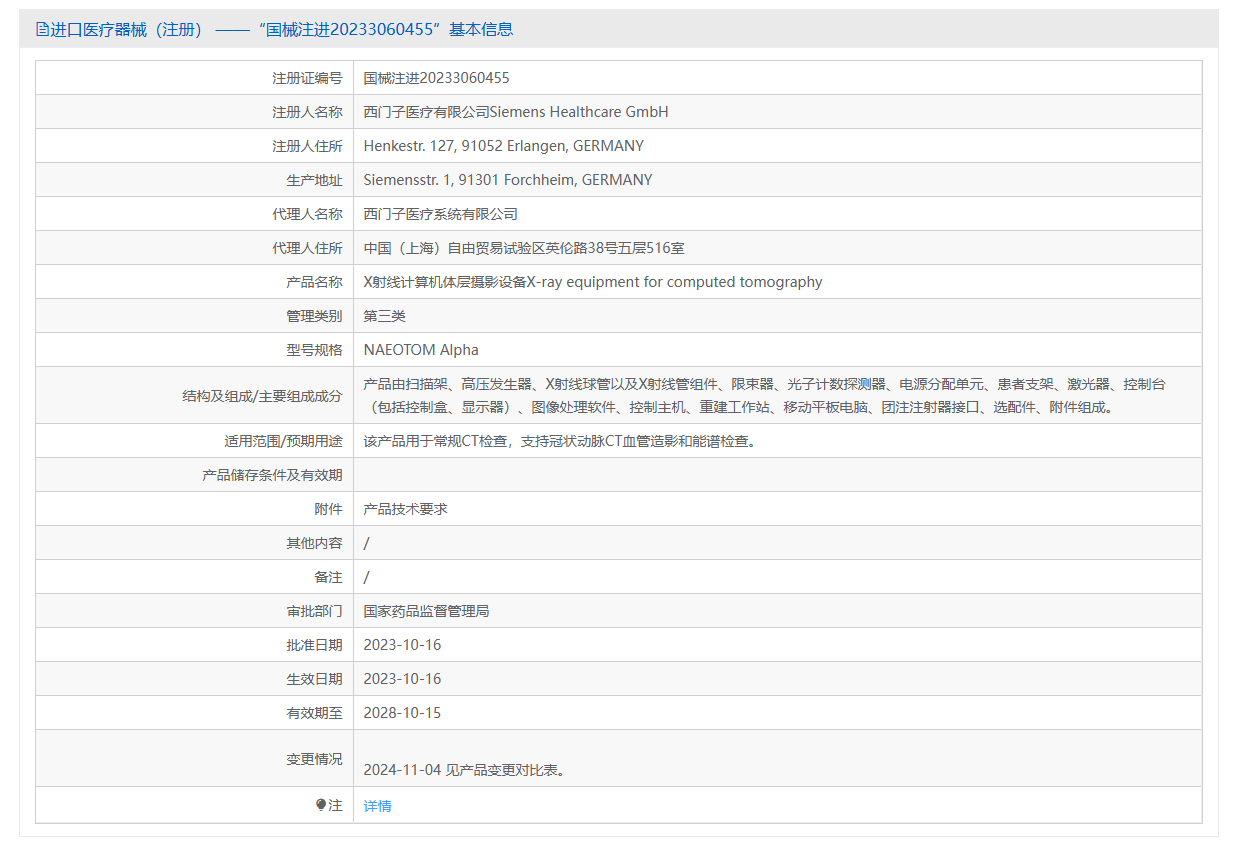Click the lightbulb icon beside 注
1242x854 pixels.
pos(321,805)
